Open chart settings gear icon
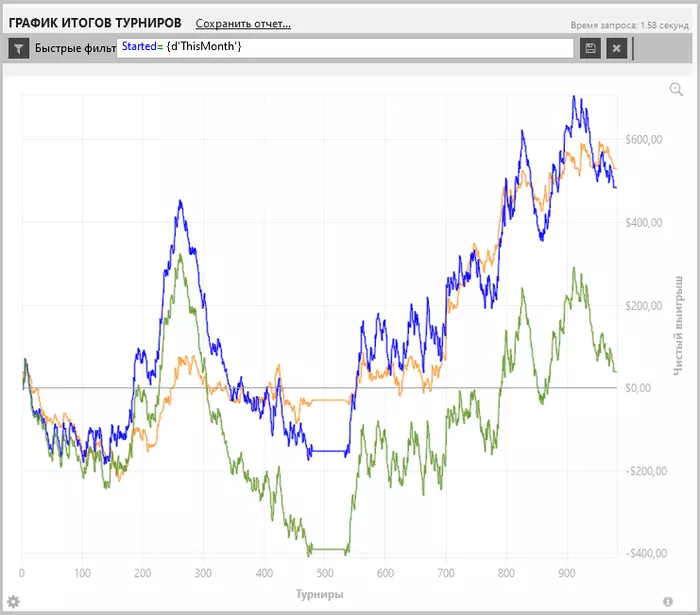The image size is (700, 615). tap(13, 602)
